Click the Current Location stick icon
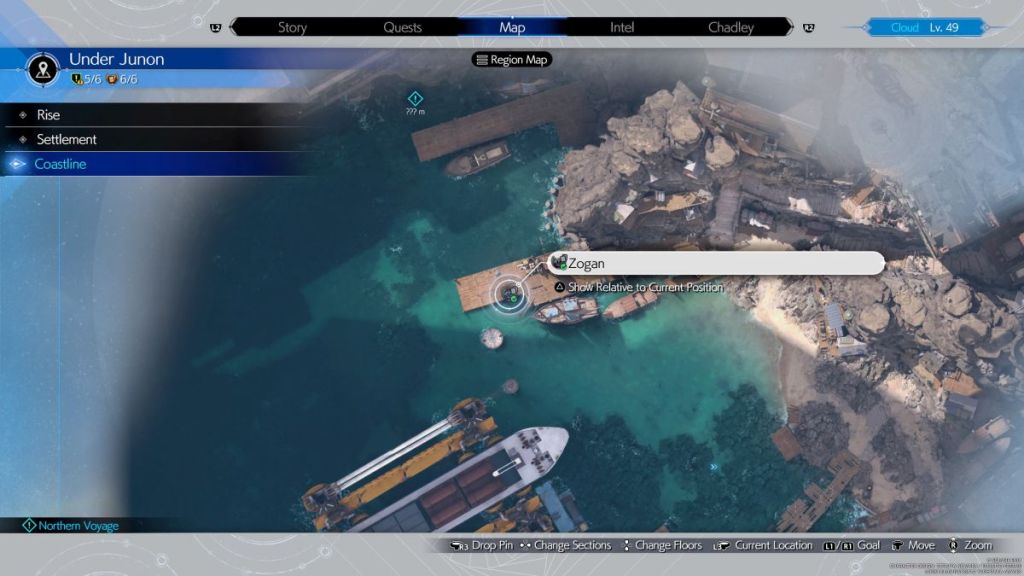 pyautogui.click(x=721, y=545)
